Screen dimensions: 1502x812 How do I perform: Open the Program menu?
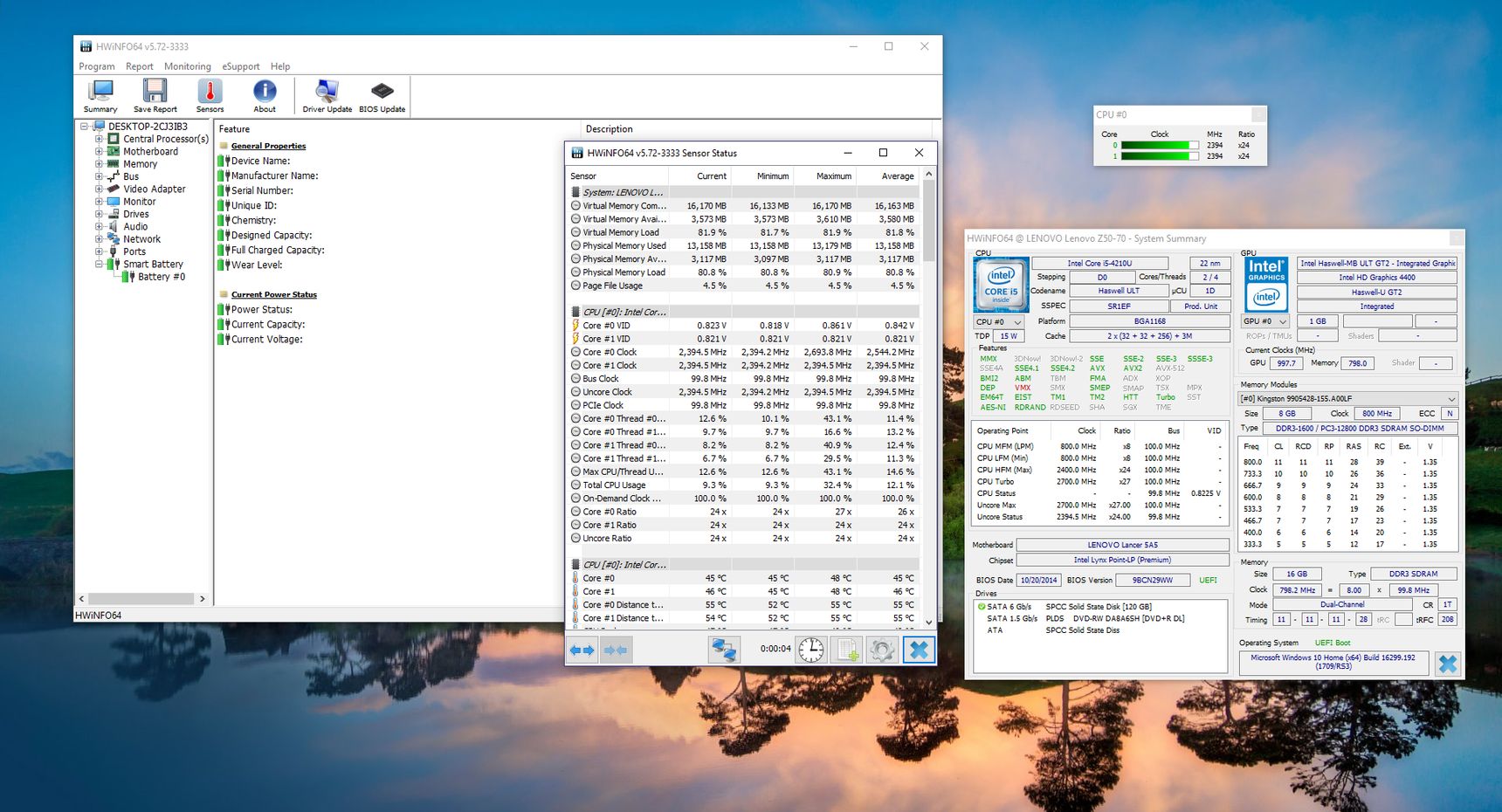tap(97, 66)
